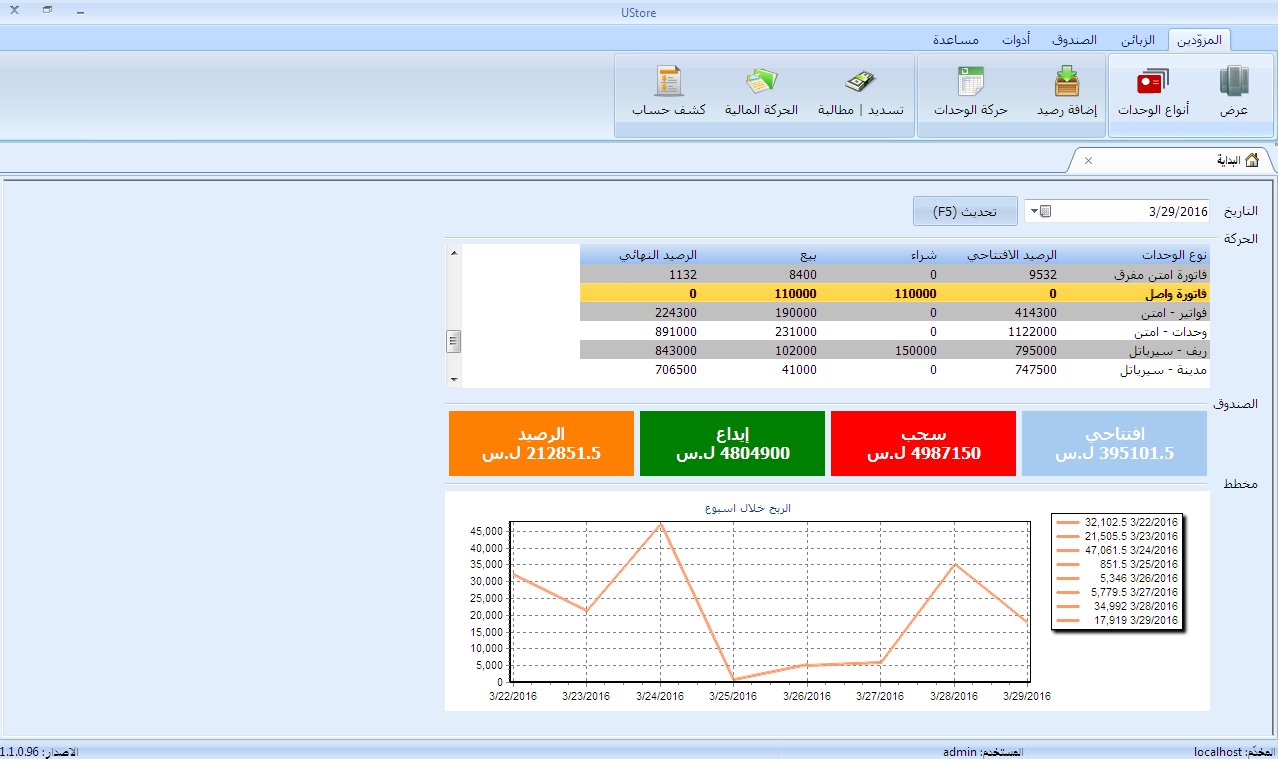Open كشف حساب account statement icon
The height and width of the screenshot is (759, 1278).
click(669, 92)
